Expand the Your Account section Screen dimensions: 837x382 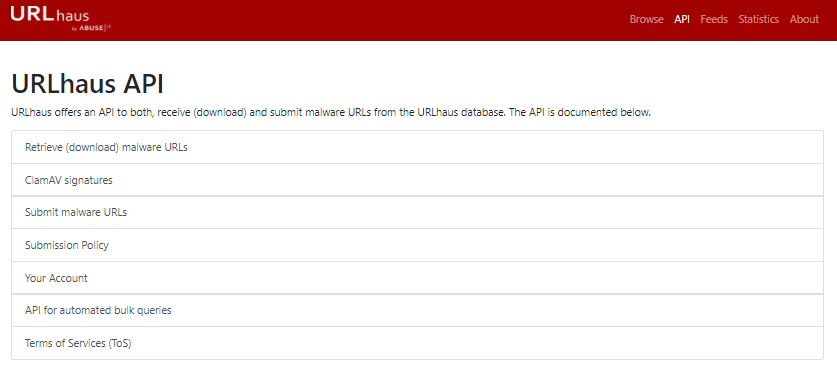[417, 278]
